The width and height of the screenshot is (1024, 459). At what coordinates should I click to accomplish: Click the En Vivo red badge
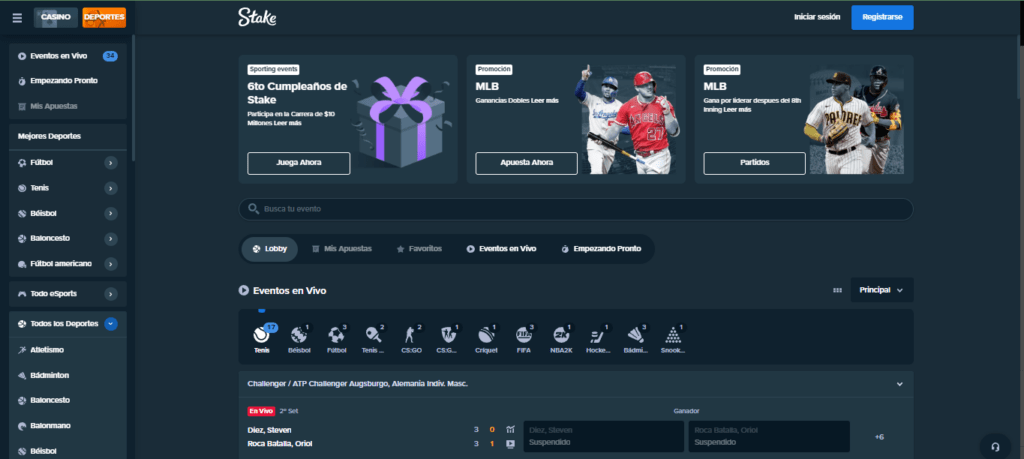[x=261, y=411]
